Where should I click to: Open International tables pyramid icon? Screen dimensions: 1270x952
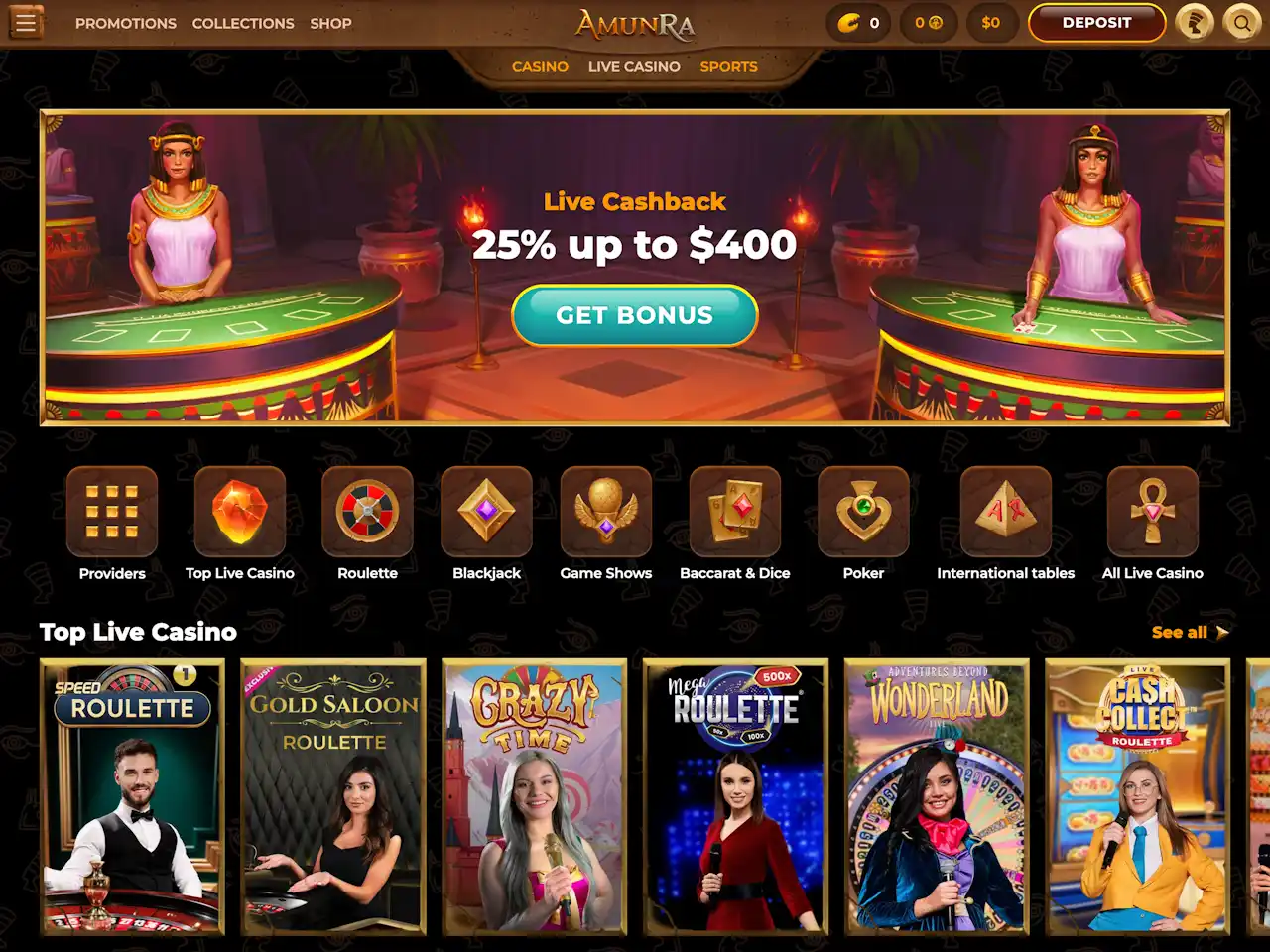1006,512
